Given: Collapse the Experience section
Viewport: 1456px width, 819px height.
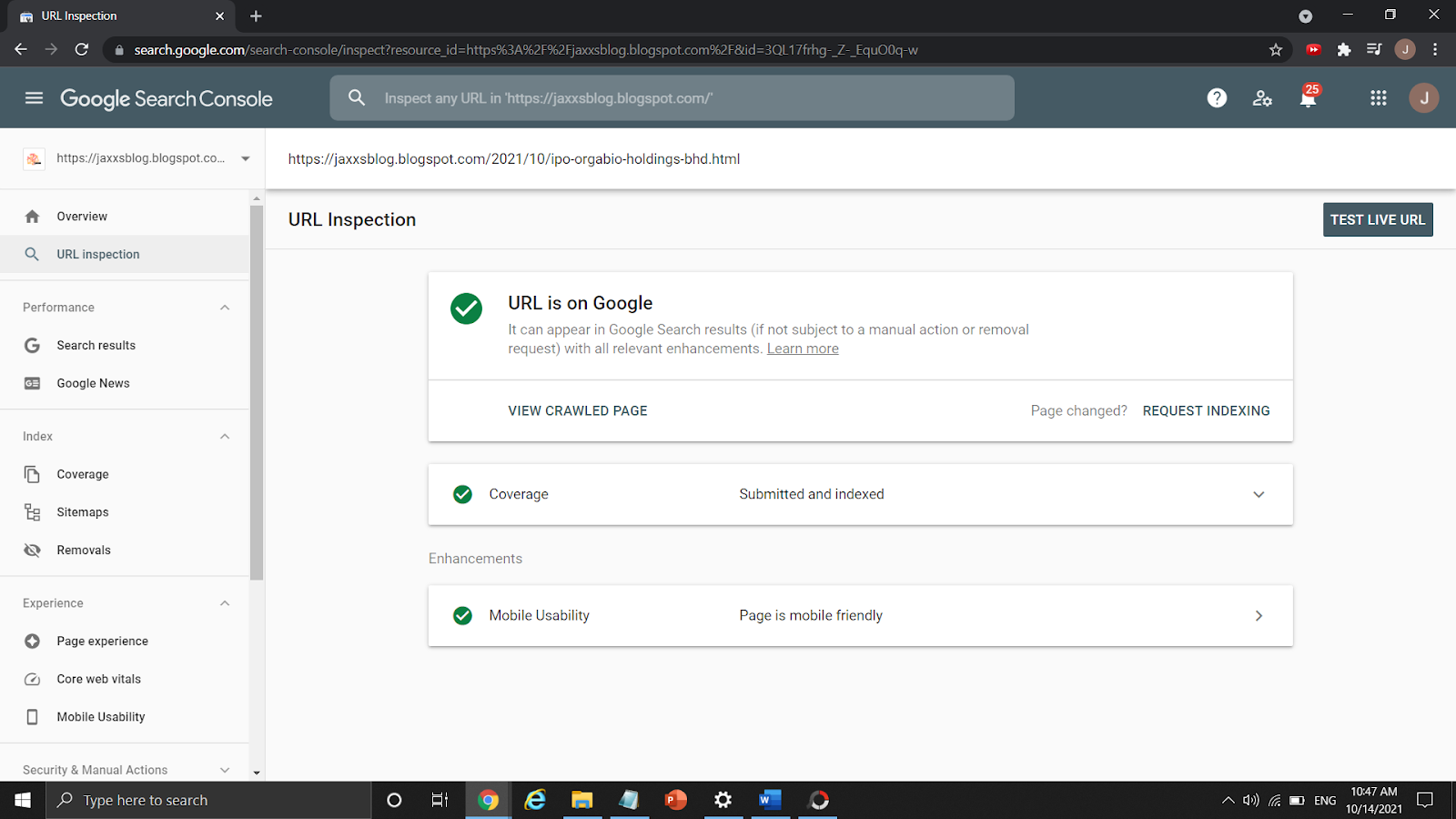Looking at the screenshot, I should tap(225, 603).
